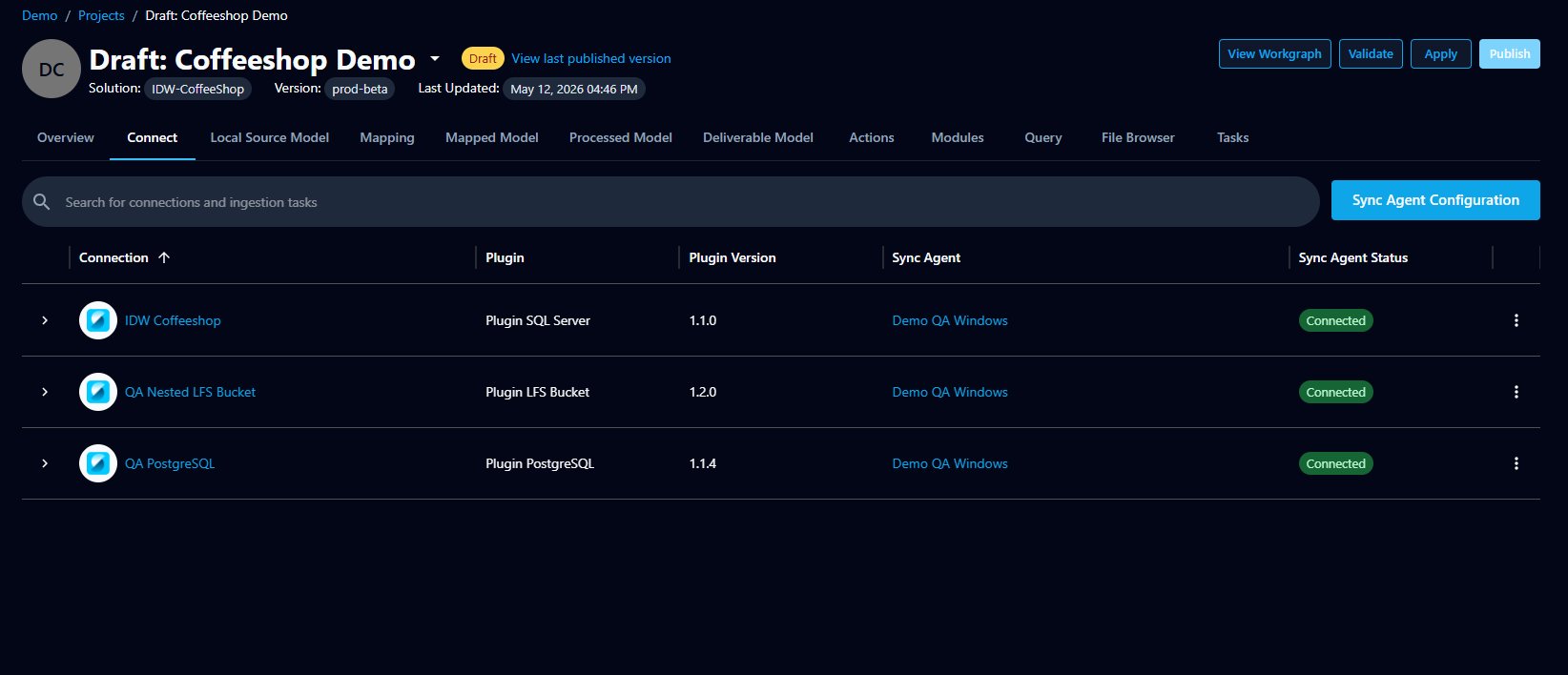Click the Draft: Coffeeshop Demo breadcrumb text
1568x675 pixels.
click(217, 15)
